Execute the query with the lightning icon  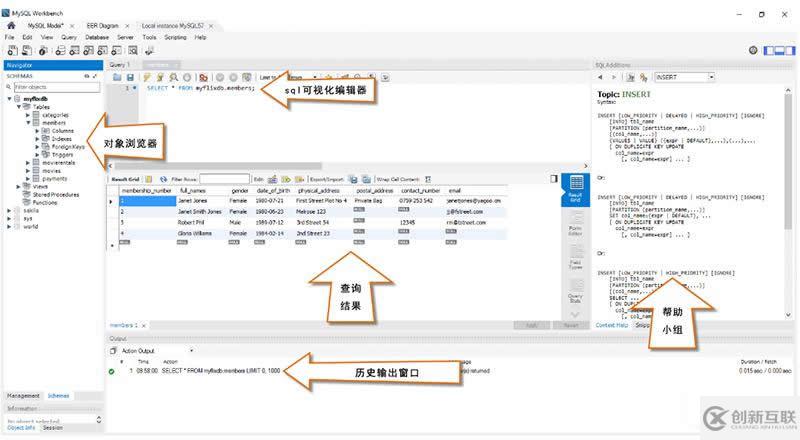click(x=147, y=78)
